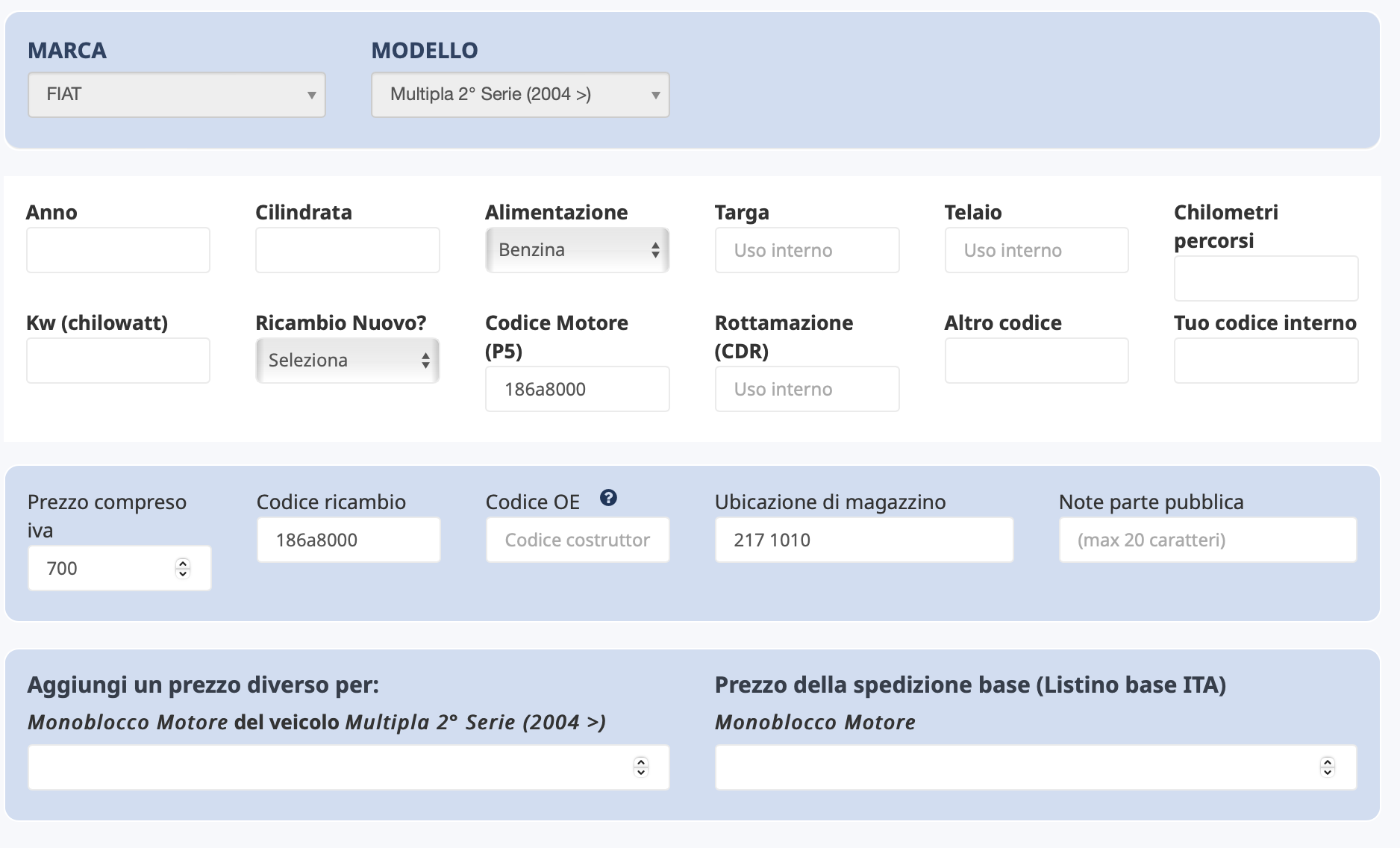Open the MODELLO dropdown showing Multipla
The image size is (1400, 848).
tap(520, 95)
